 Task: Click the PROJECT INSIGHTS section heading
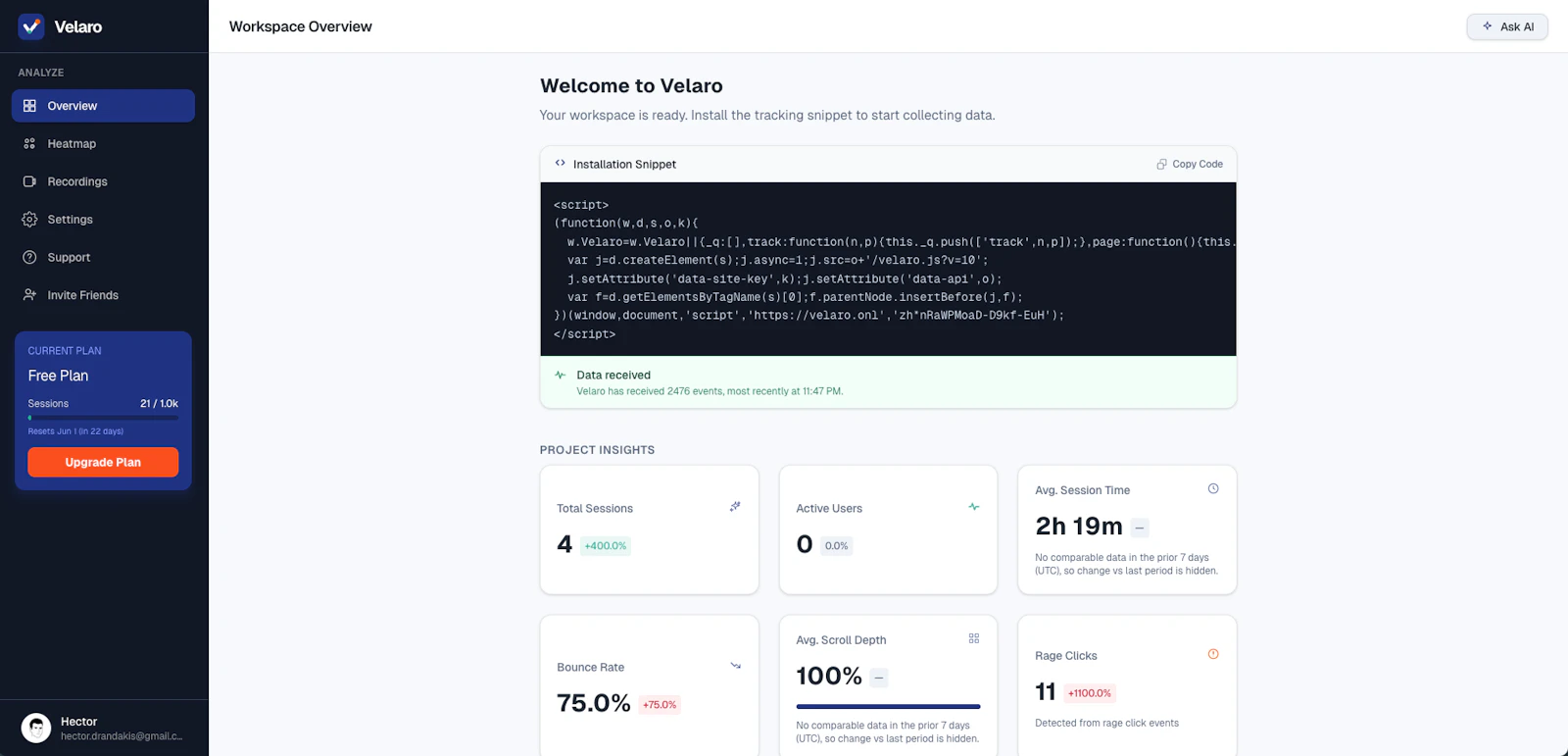coord(597,450)
